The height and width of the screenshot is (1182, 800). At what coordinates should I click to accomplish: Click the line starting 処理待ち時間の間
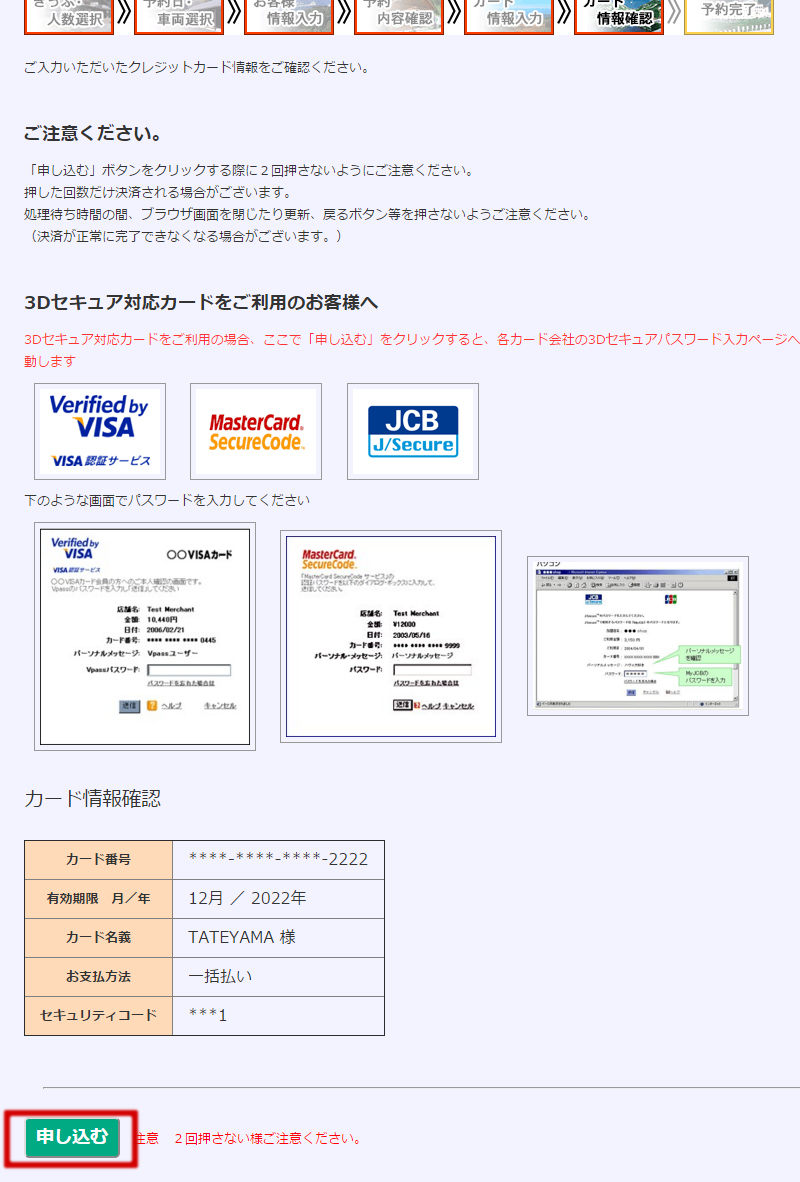coord(309,214)
